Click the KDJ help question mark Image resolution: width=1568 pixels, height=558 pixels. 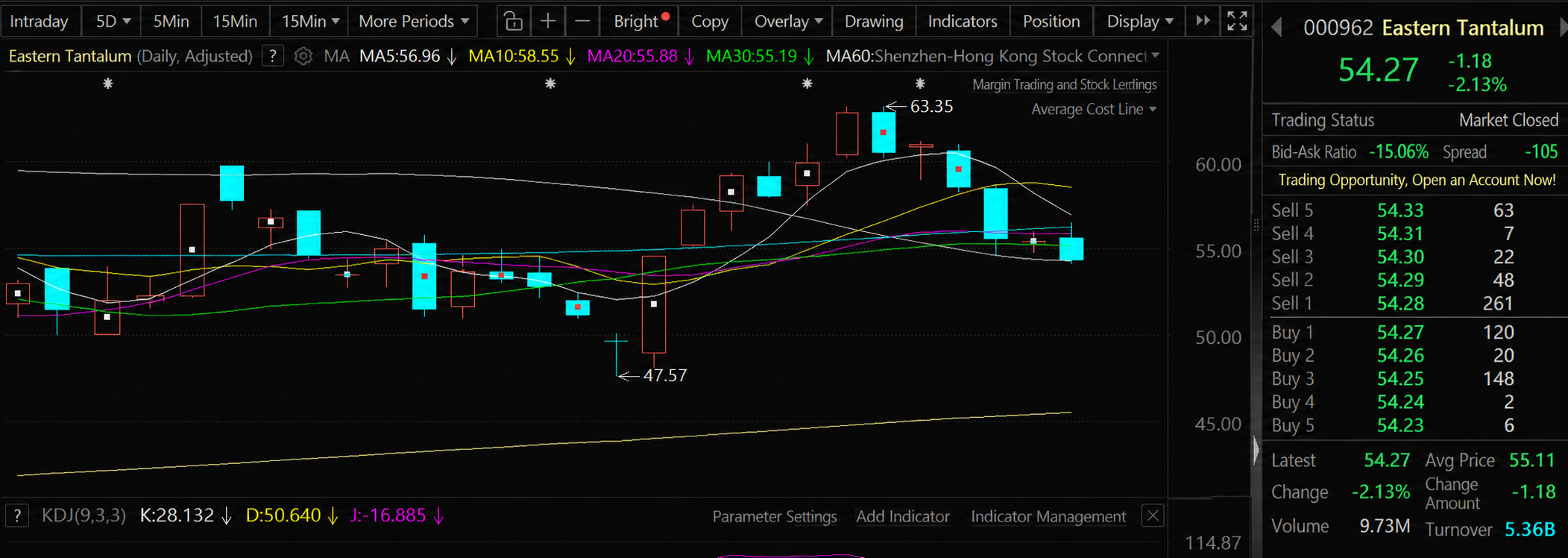17,515
